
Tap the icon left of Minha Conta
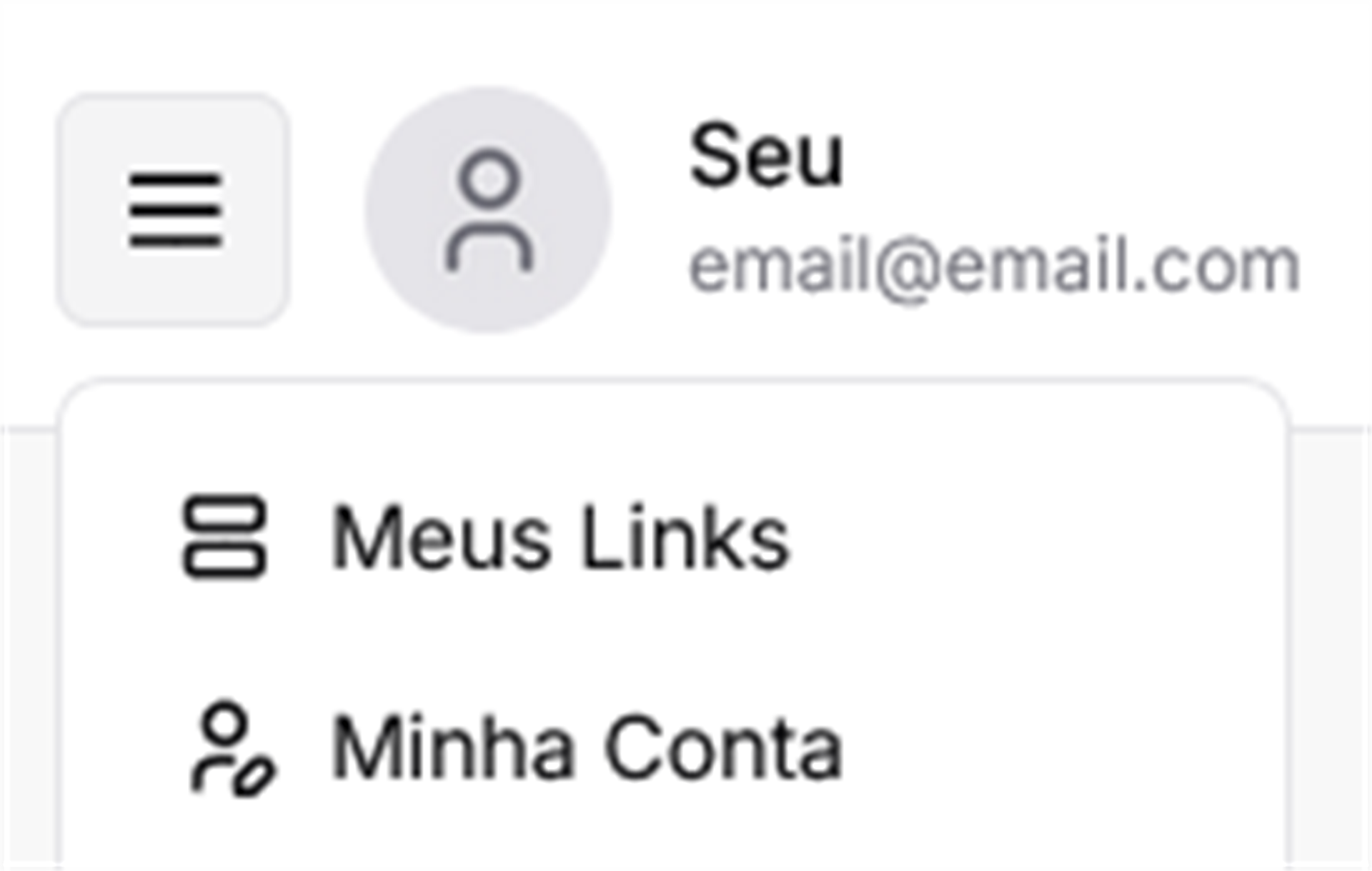pyautogui.click(x=231, y=748)
